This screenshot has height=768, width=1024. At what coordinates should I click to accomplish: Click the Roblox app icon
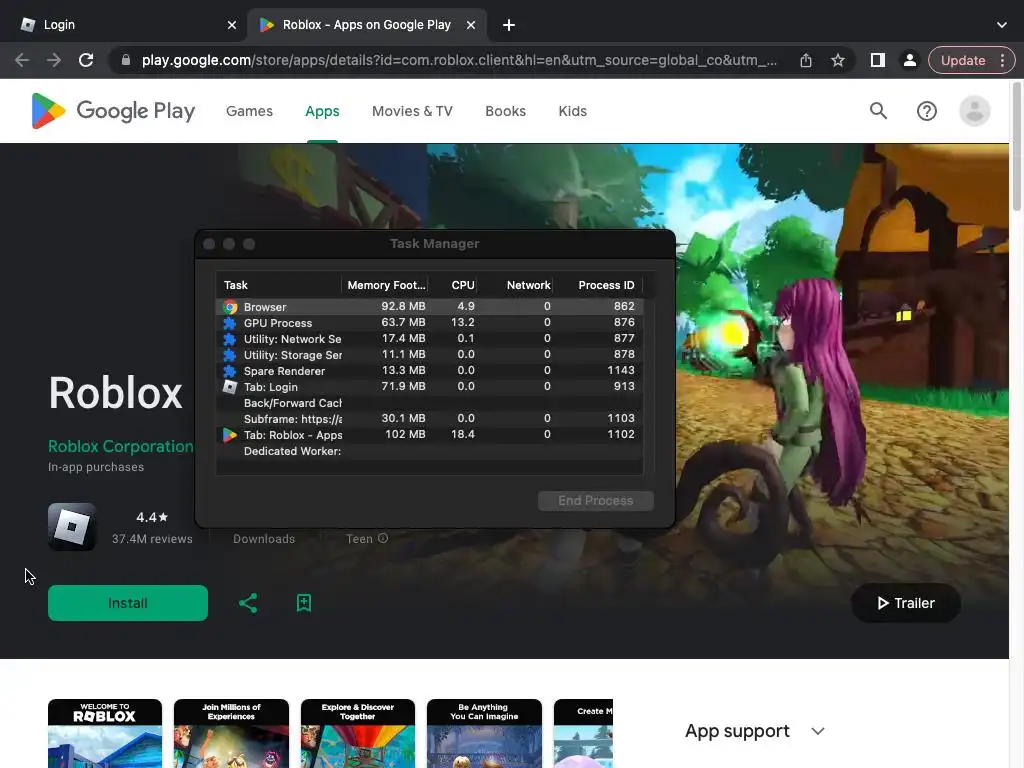[72, 527]
